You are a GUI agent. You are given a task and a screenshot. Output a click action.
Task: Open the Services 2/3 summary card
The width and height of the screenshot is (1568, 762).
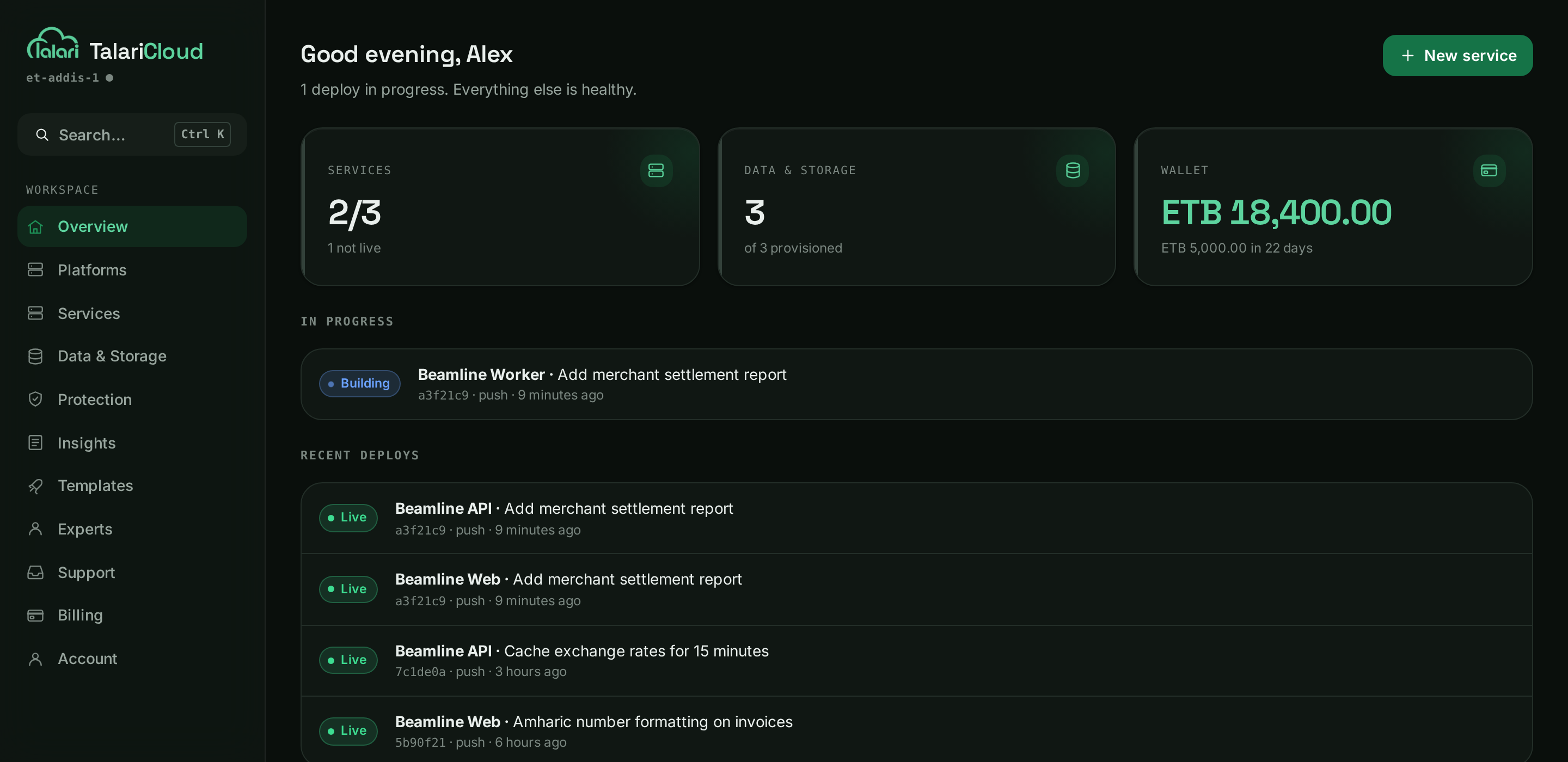(500, 207)
